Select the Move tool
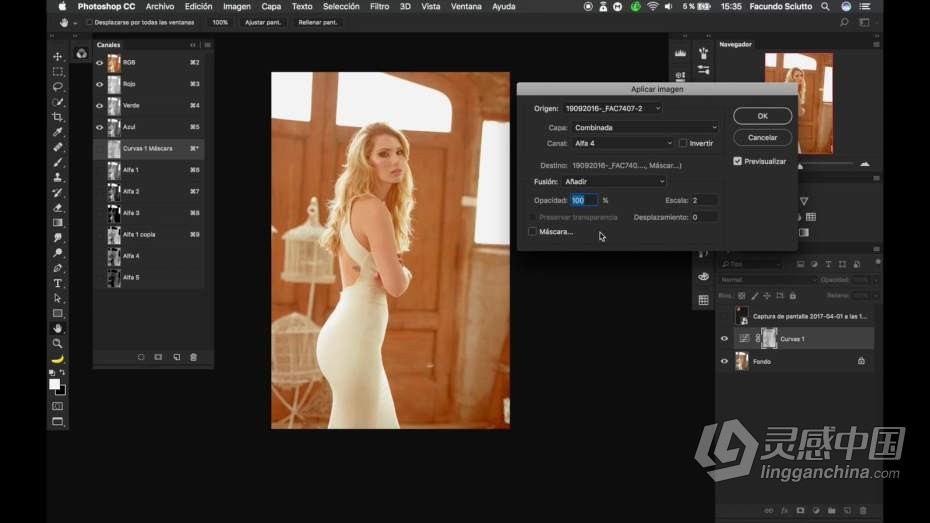The image size is (930, 523). [x=58, y=56]
